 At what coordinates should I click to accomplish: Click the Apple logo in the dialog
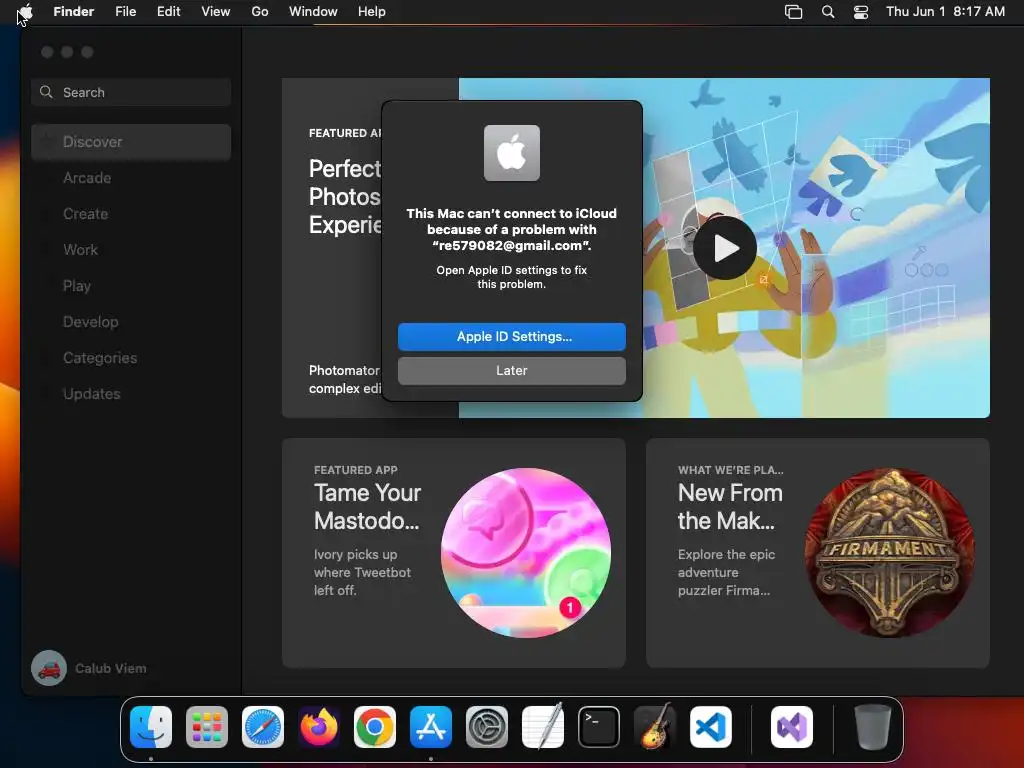(511, 153)
